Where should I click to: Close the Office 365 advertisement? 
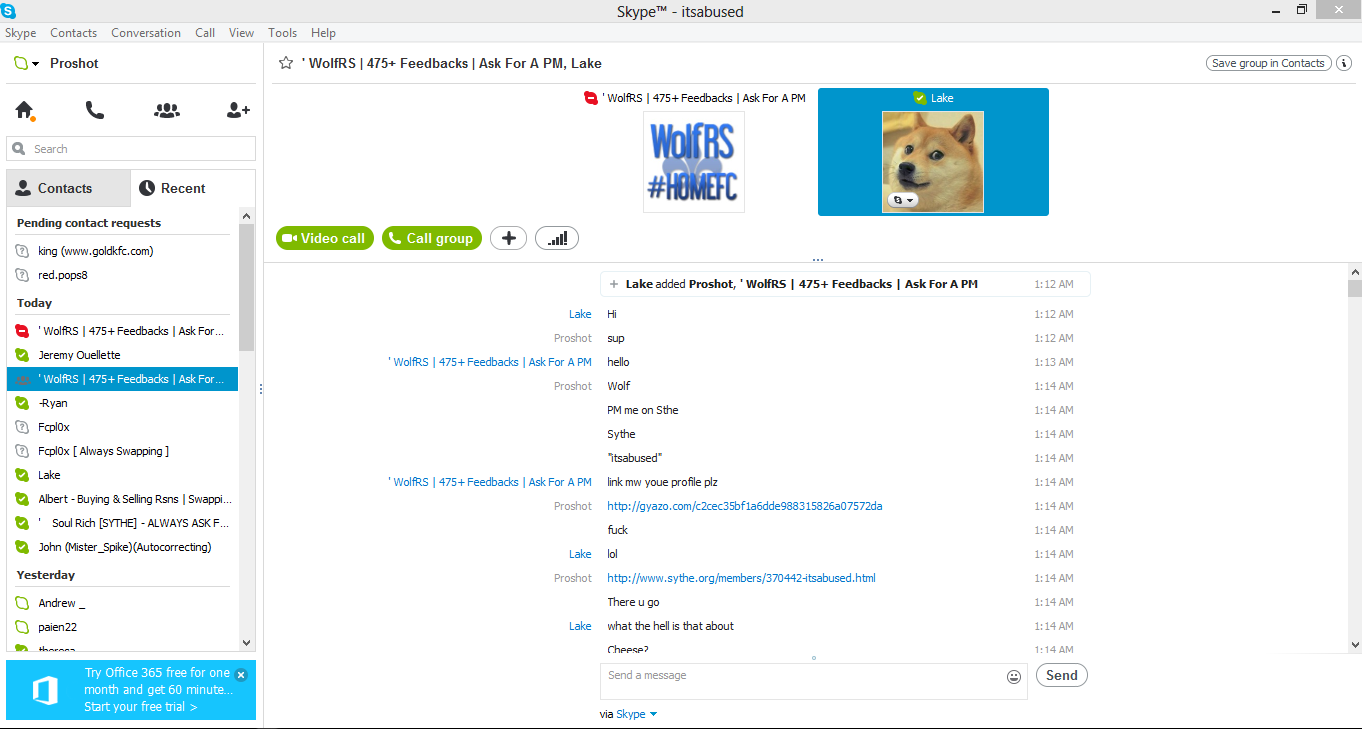[x=241, y=675]
